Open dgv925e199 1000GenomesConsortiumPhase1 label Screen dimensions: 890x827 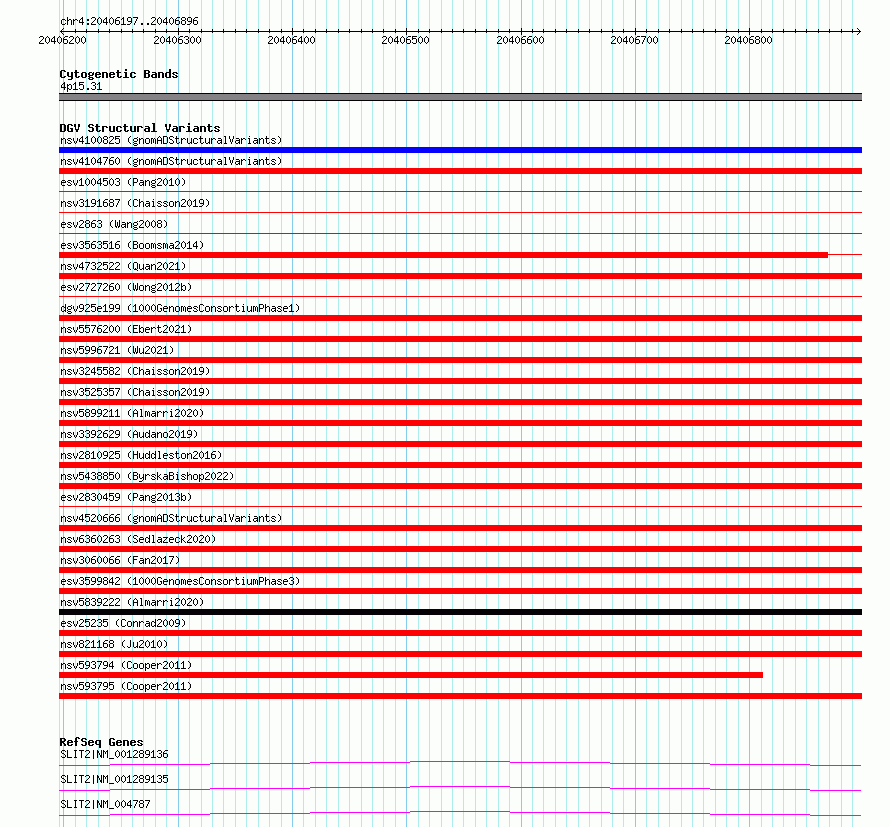[180, 308]
